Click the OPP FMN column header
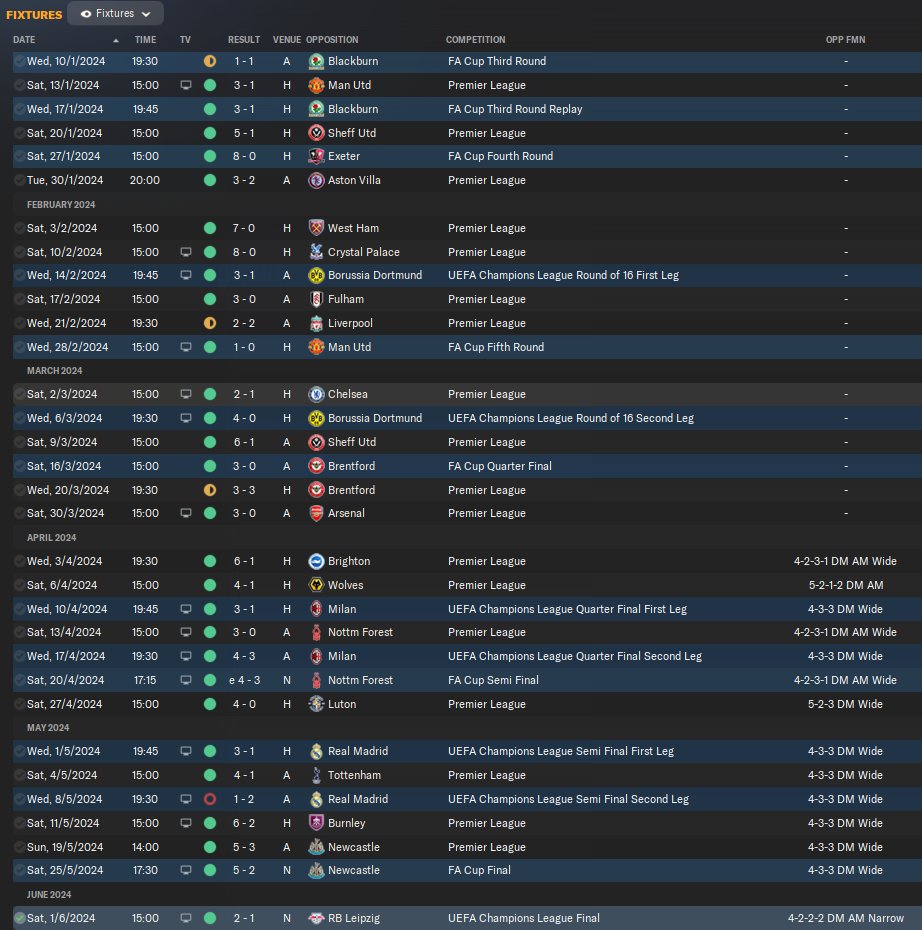 click(x=846, y=40)
